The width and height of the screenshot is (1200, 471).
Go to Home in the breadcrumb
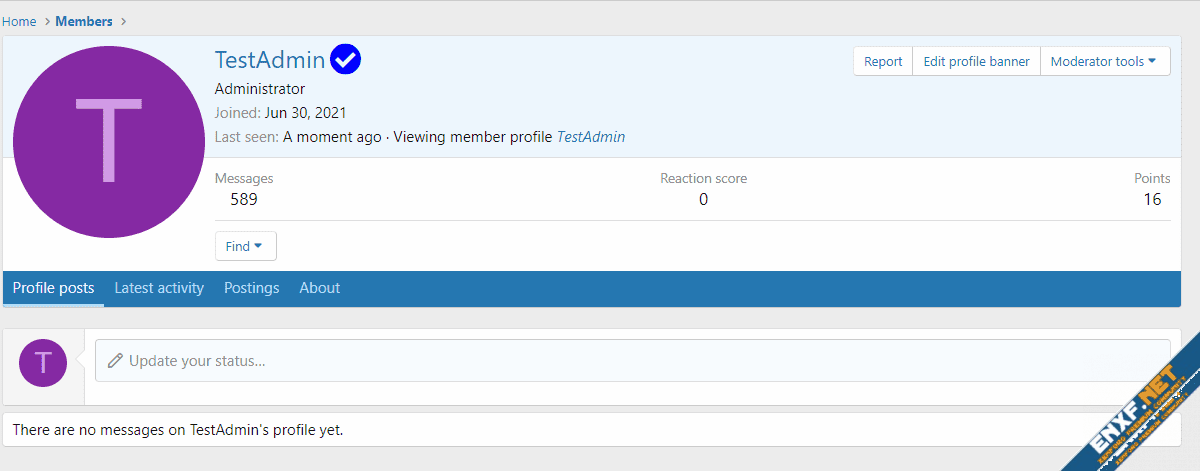click(x=19, y=21)
